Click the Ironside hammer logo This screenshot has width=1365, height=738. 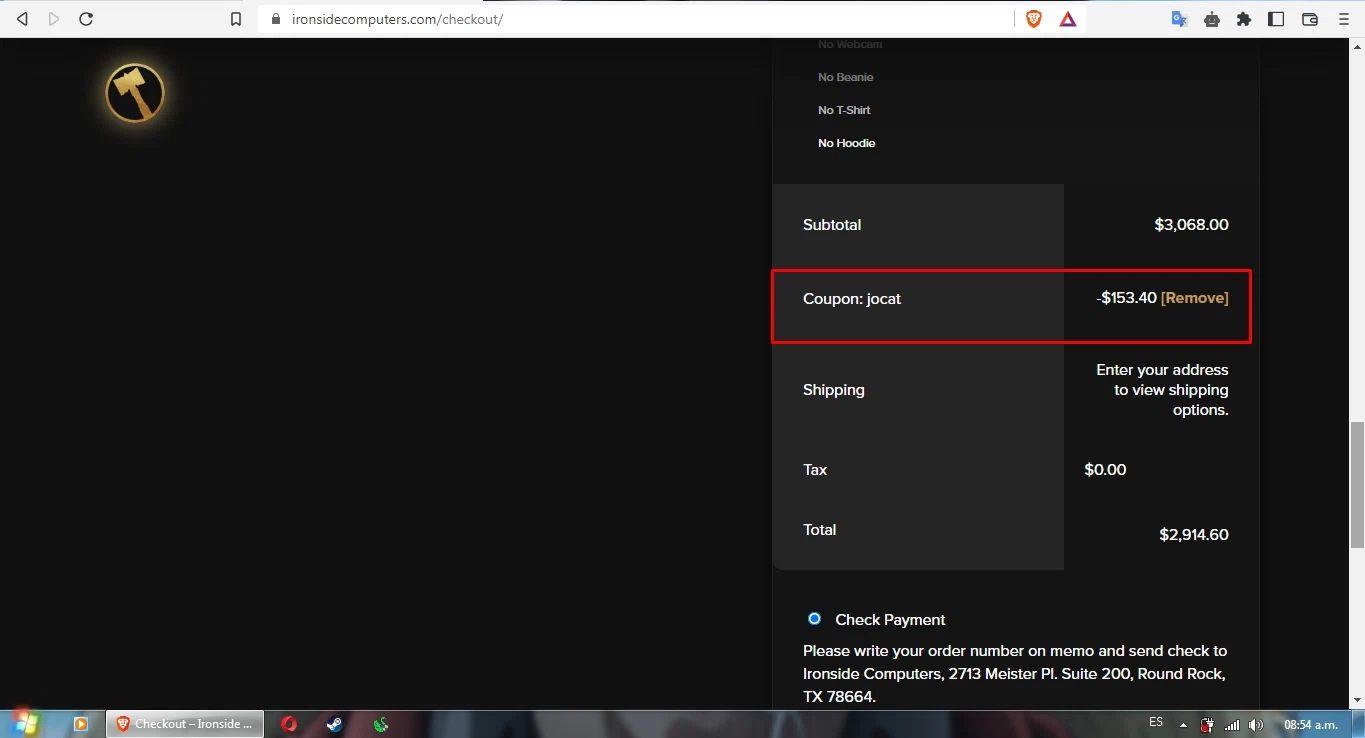coord(135,93)
